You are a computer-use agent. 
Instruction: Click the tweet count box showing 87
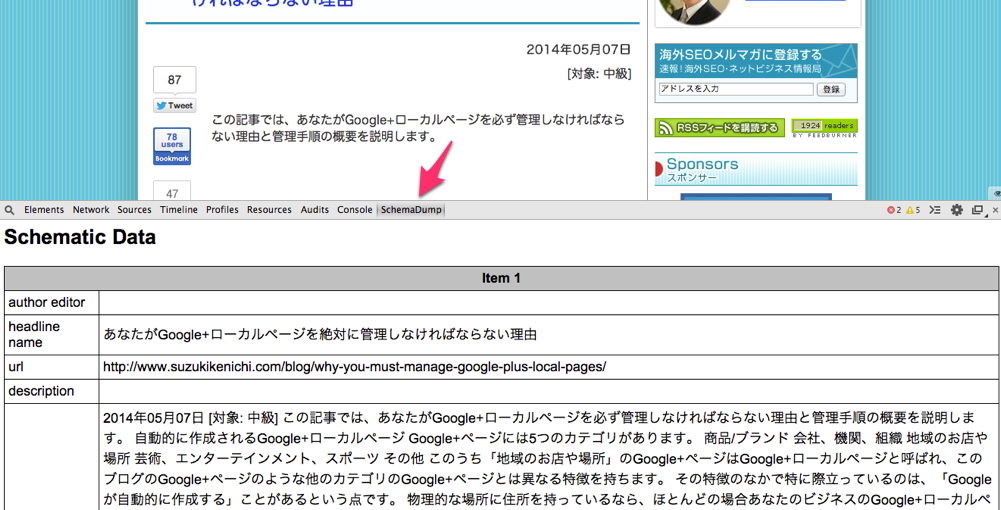tap(174, 80)
